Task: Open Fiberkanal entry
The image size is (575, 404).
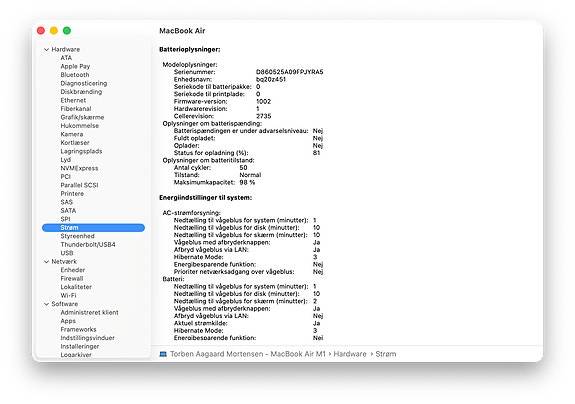Action: coord(76,109)
